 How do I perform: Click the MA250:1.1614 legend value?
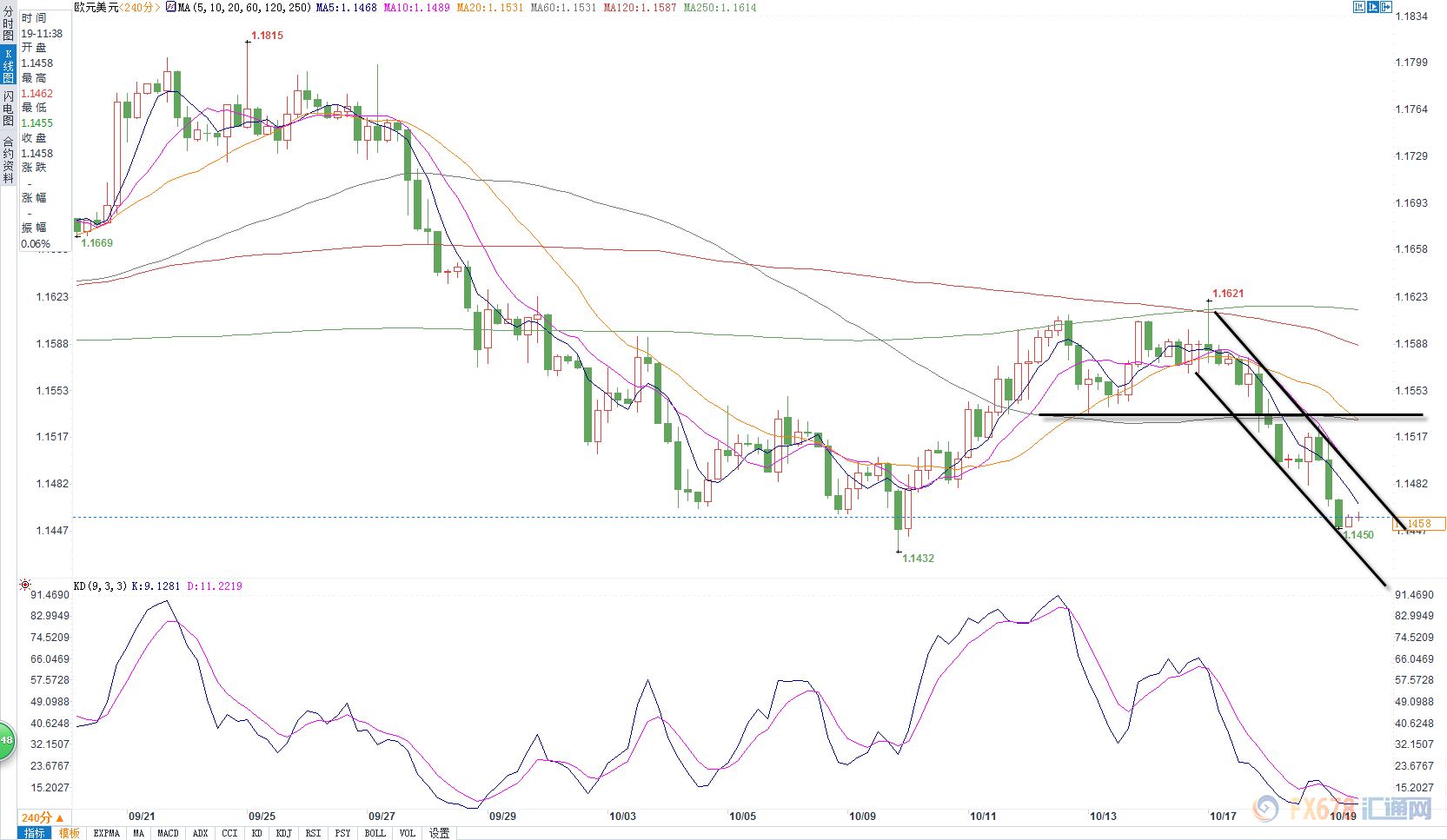click(720, 7)
